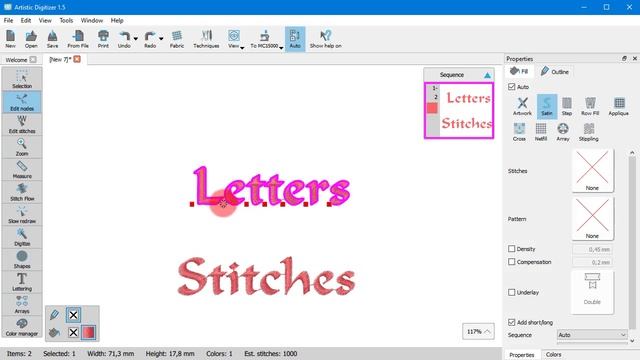Create a new design with New icon
Viewport: 640px width, 360px height.
[x=11, y=39]
